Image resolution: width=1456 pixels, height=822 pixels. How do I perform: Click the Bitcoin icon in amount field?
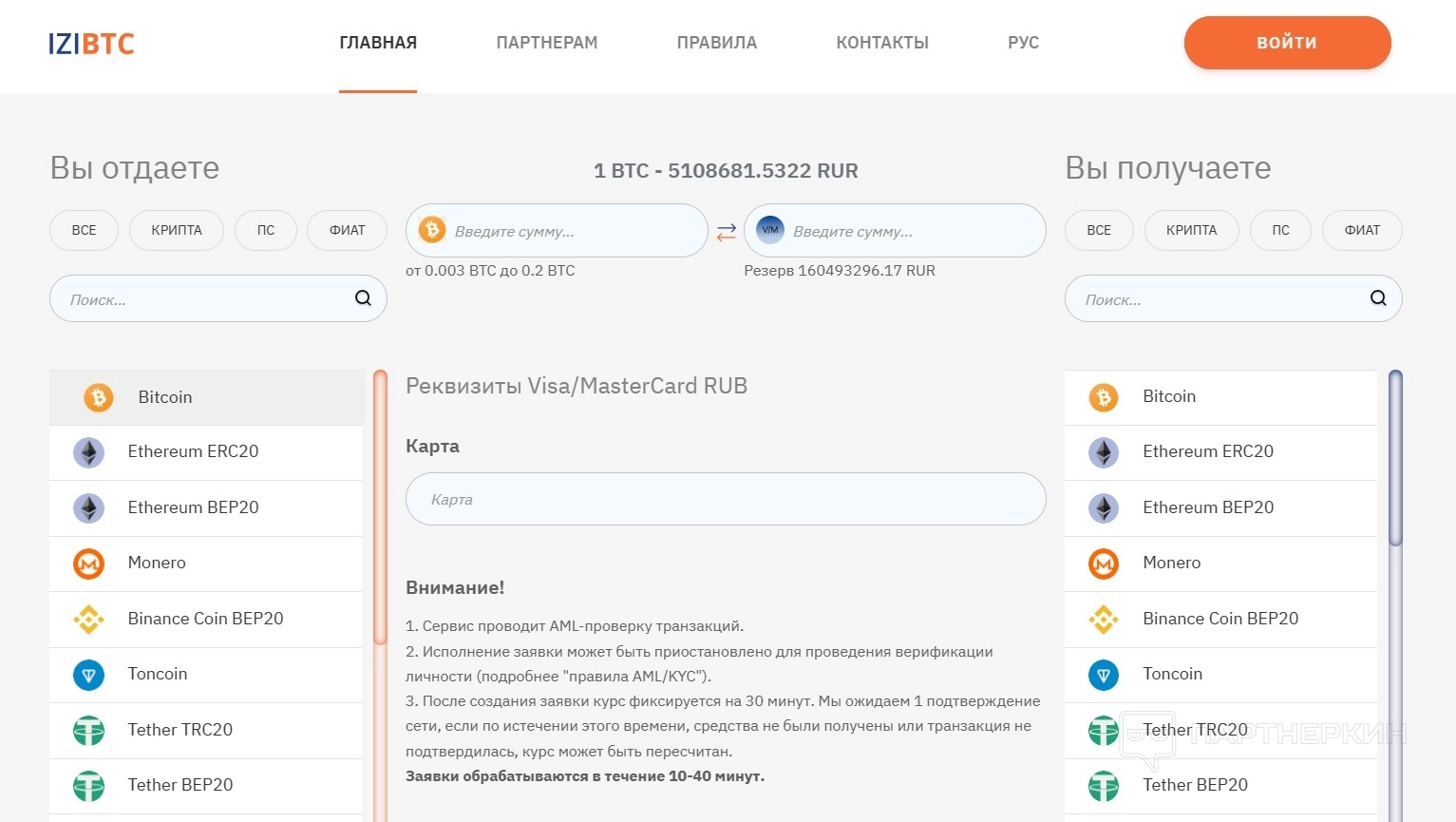pyautogui.click(x=432, y=230)
